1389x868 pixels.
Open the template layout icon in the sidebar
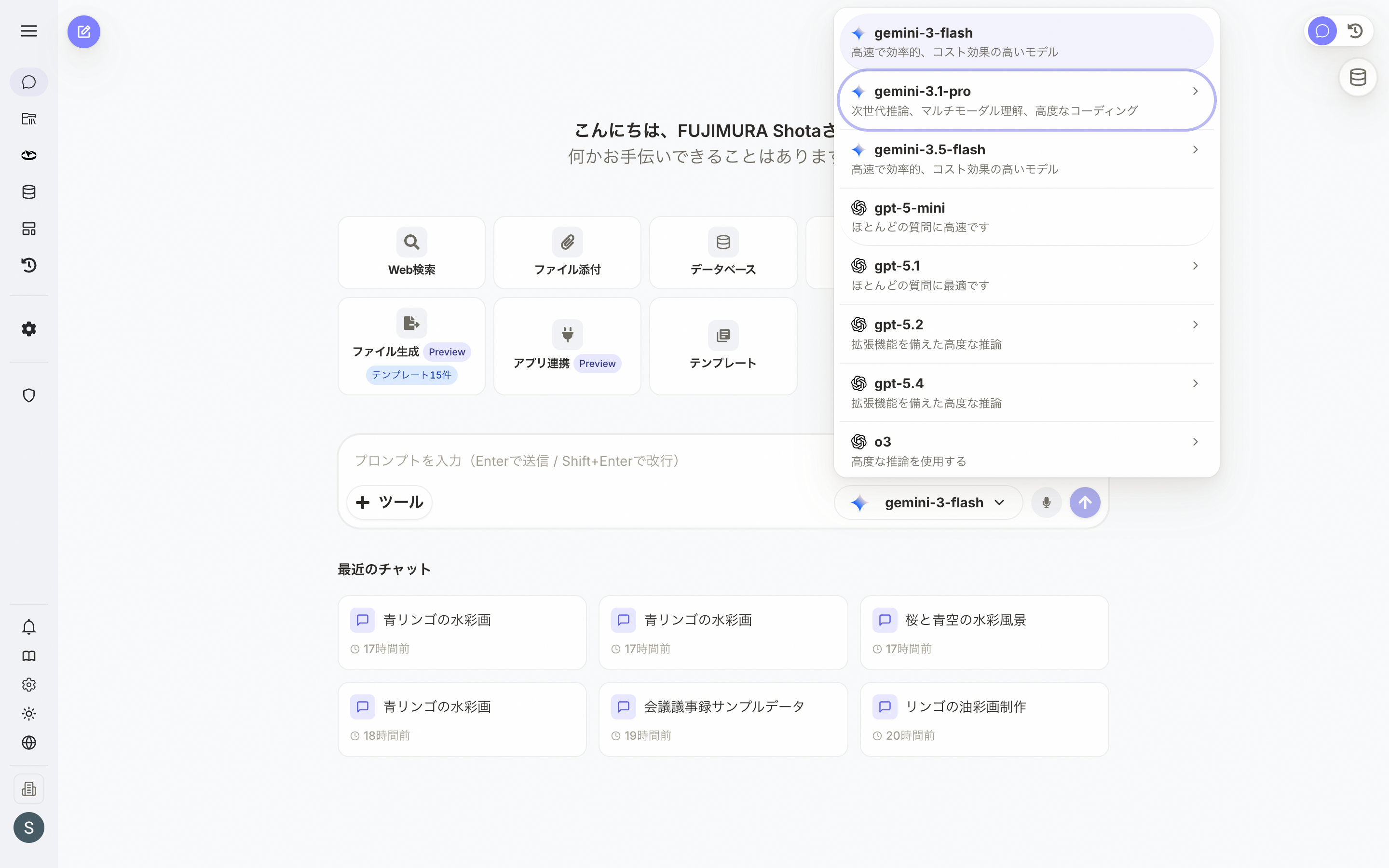coord(29,229)
